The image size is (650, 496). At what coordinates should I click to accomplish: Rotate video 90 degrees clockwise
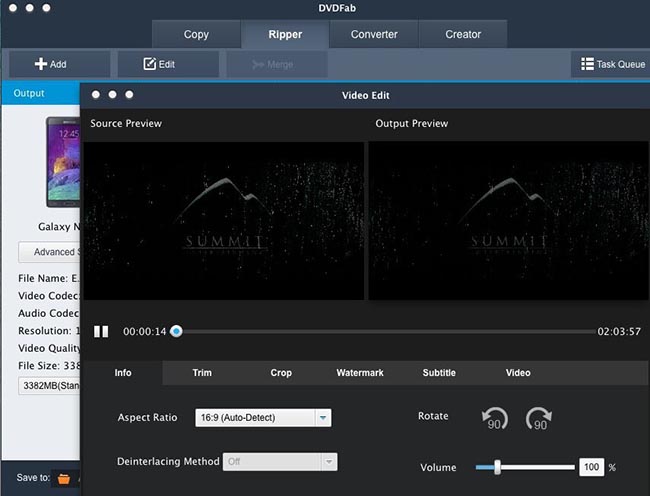coord(538,418)
